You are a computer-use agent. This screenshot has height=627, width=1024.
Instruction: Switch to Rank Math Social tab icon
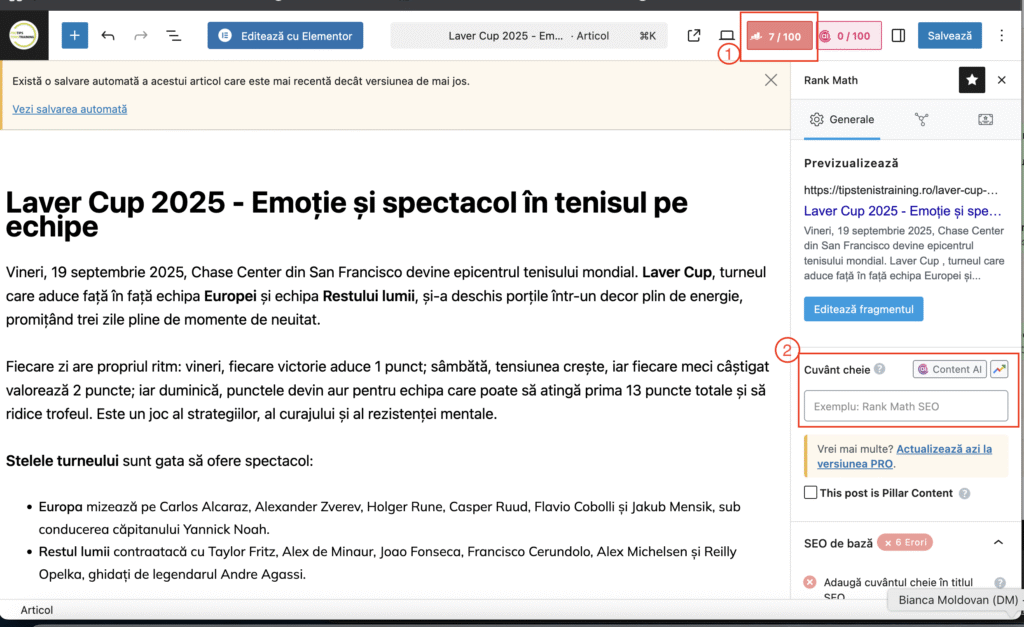coord(985,120)
